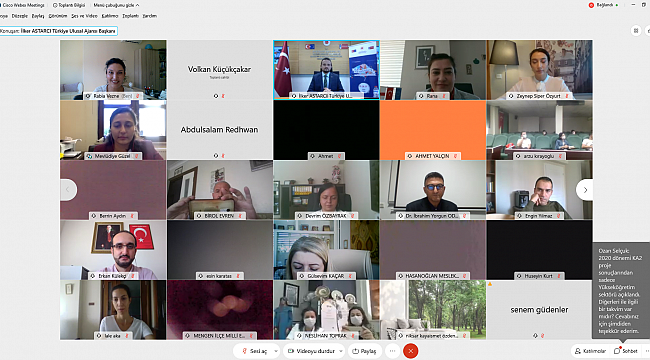Click the Bağlandı connection status indicator

click(x=604, y=5)
